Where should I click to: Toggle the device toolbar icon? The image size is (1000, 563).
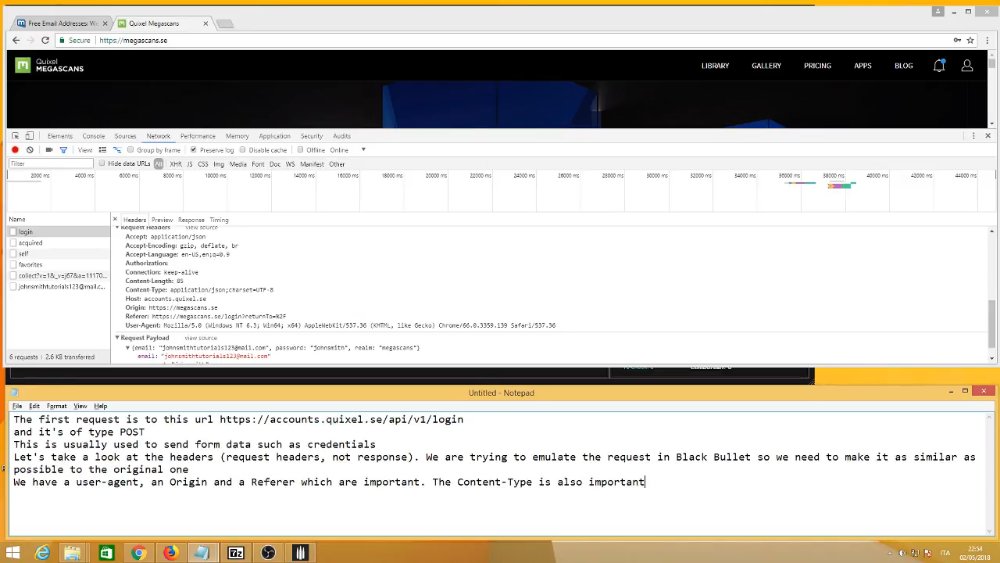click(x=29, y=136)
